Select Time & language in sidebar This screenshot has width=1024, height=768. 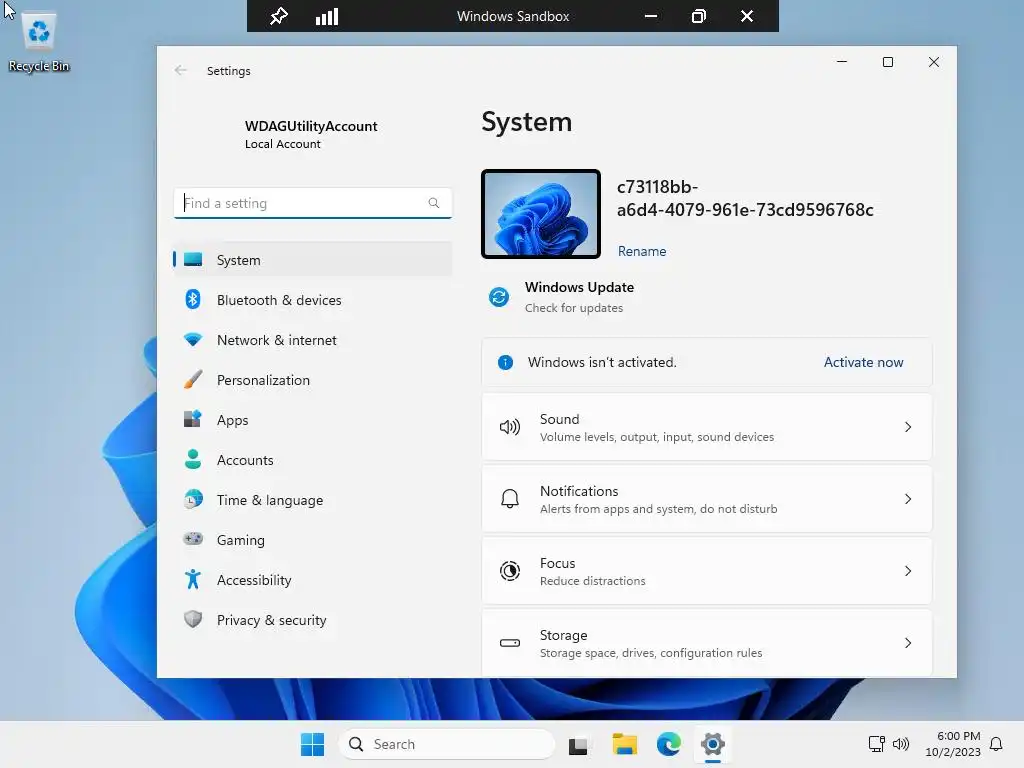click(x=313, y=500)
